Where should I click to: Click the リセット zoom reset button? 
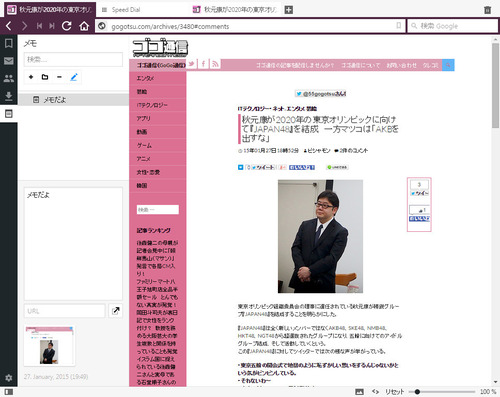[395, 392]
